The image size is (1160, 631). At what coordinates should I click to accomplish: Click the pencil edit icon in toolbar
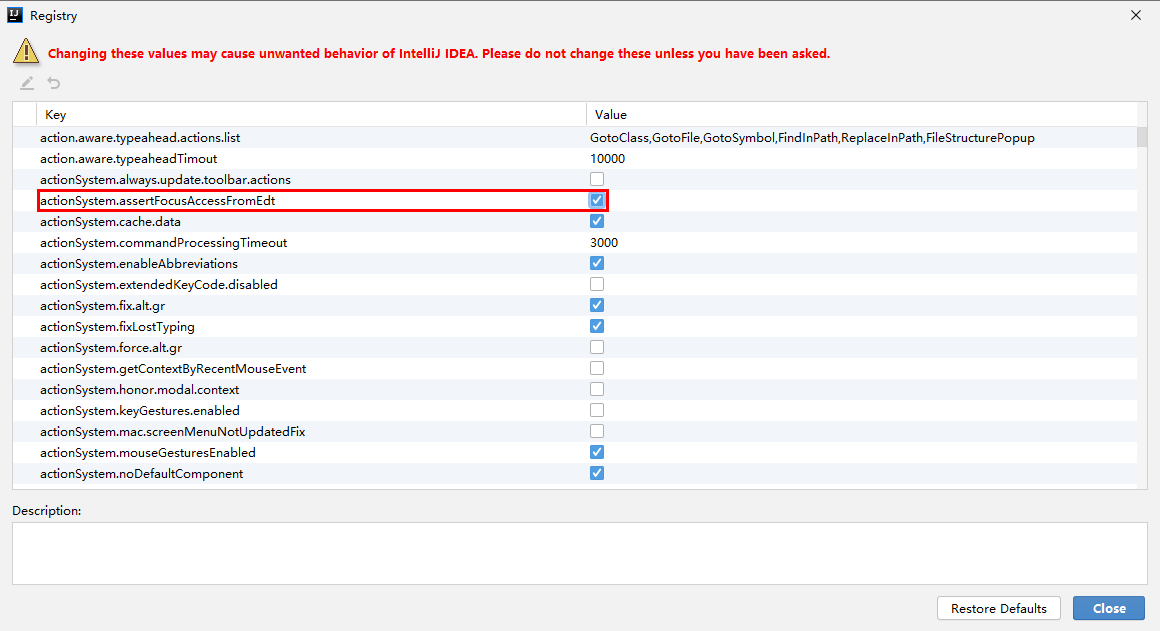[27, 83]
